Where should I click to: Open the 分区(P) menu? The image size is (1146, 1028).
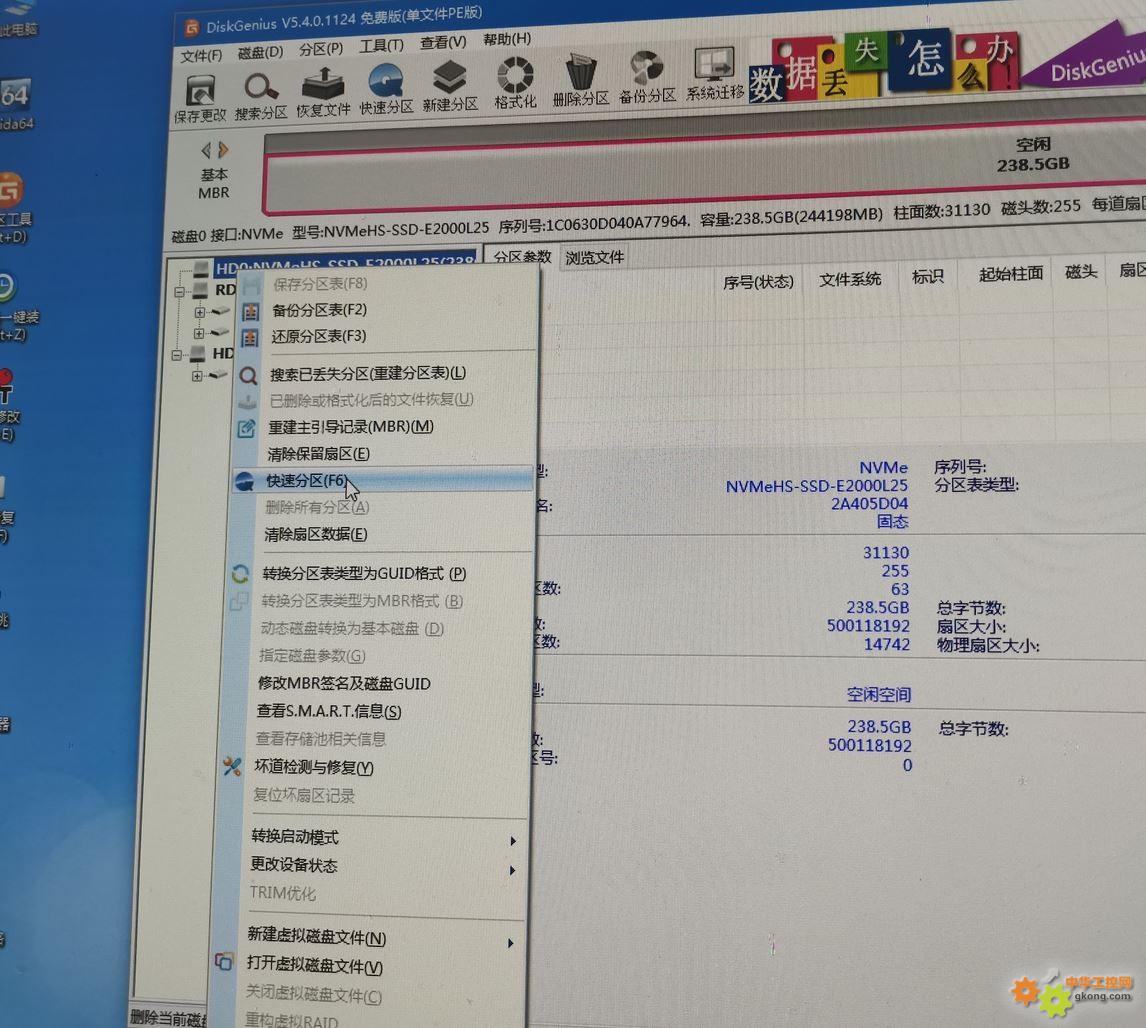coord(321,49)
